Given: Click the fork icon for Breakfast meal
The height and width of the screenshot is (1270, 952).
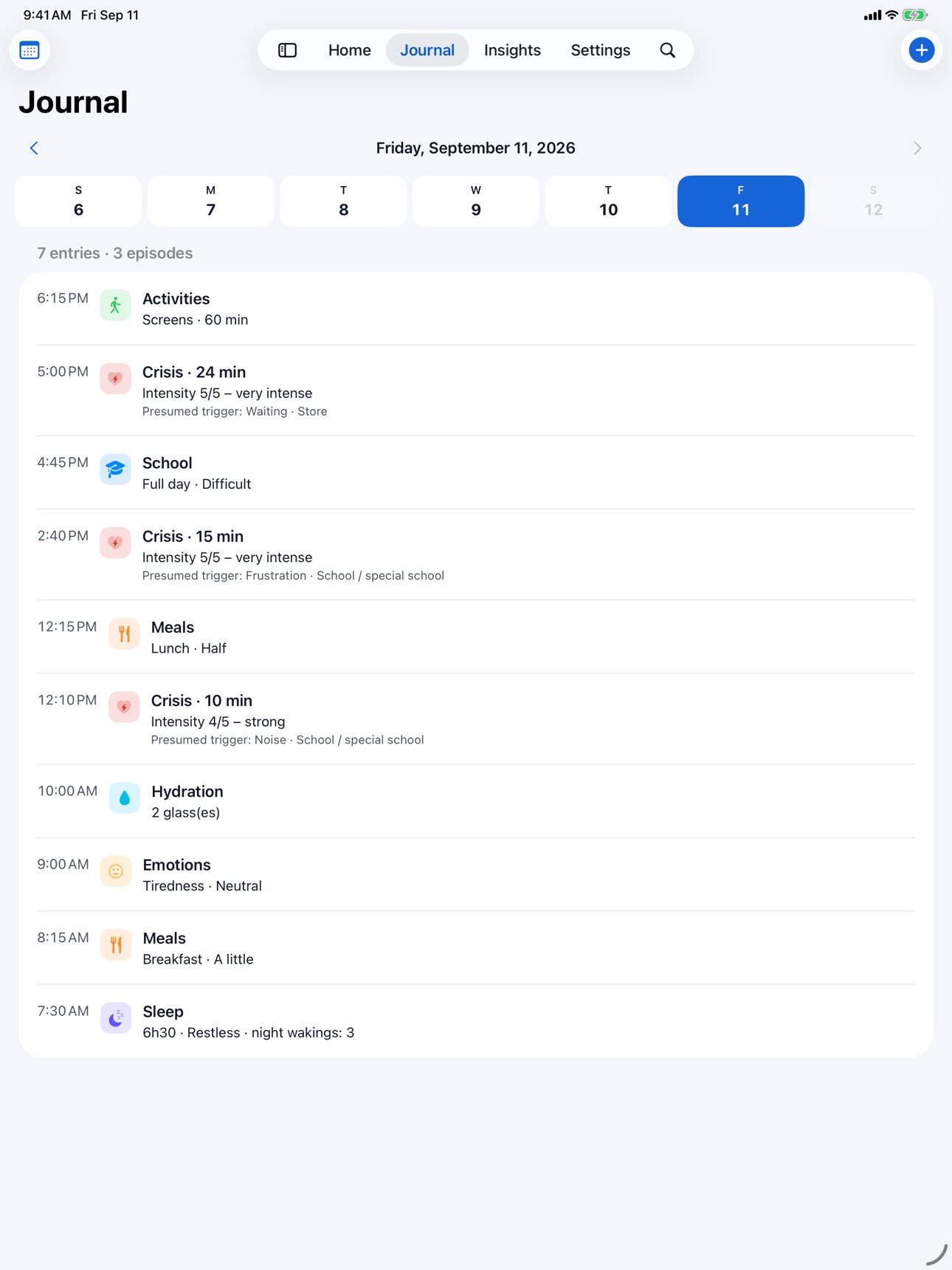Looking at the screenshot, I should [x=116, y=944].
